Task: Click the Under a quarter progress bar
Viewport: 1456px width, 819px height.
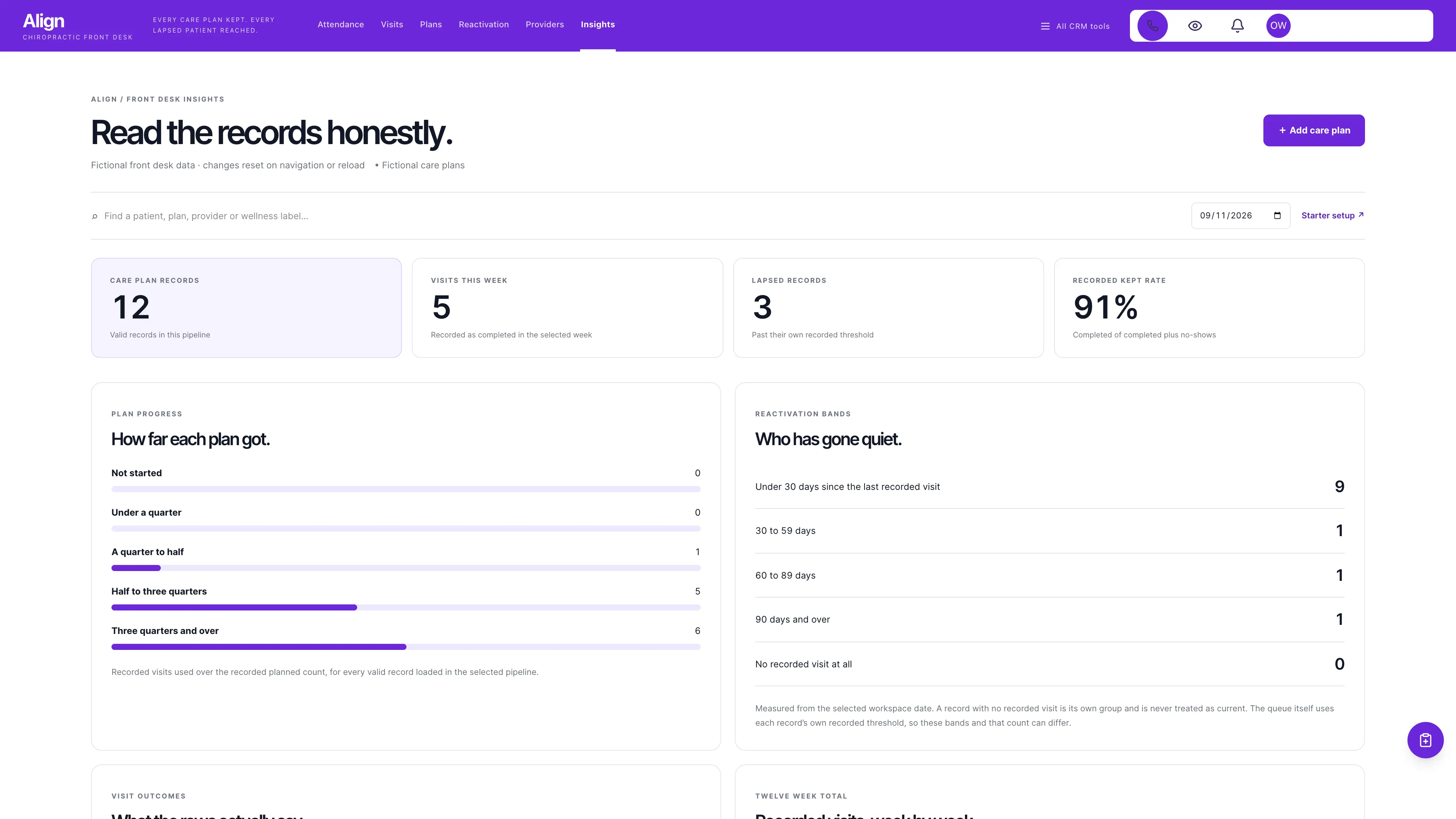Action: click(406, 529)
